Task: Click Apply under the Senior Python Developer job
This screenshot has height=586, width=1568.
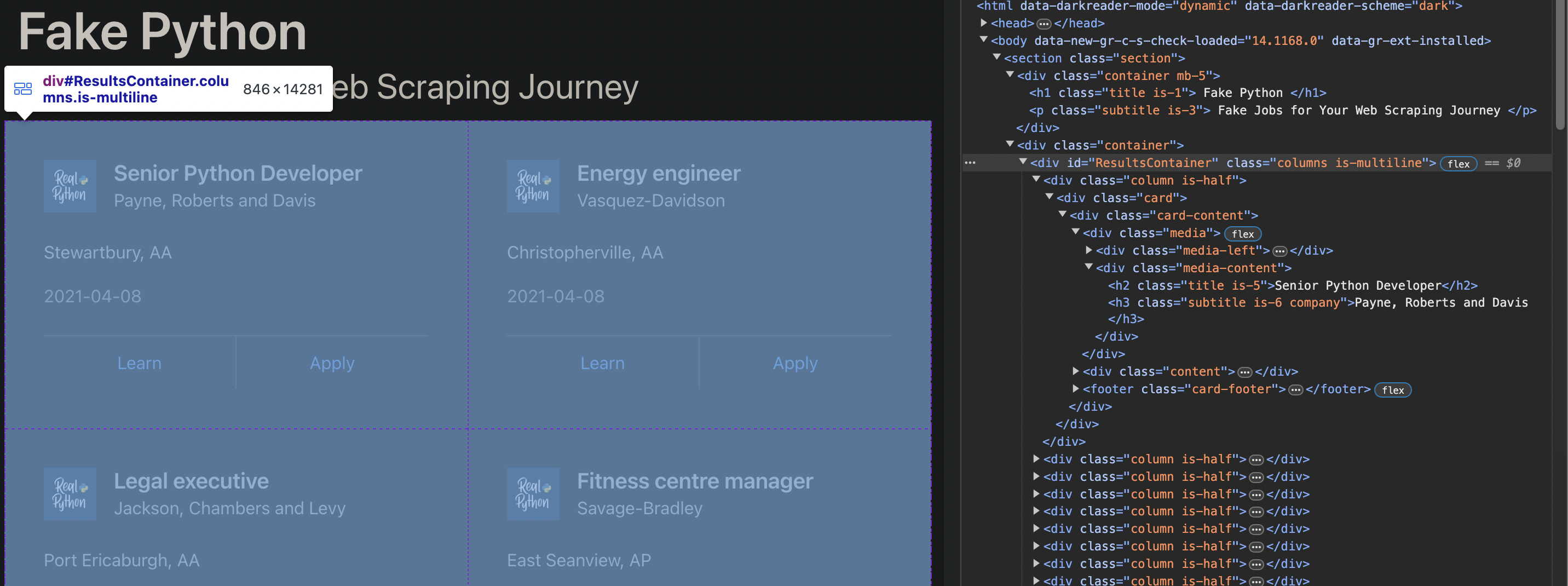Action: coord(332,363)
